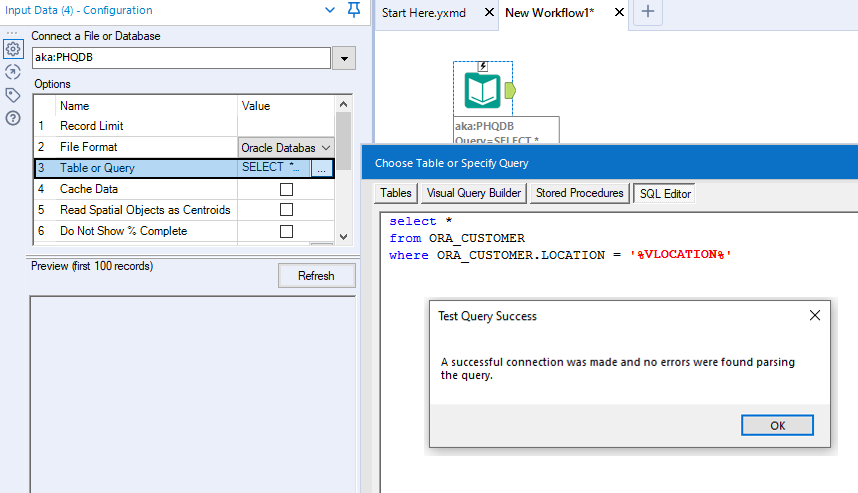Close the Start Here.yxmd tab
Viewport: 858px width, 493px height.
pyautogui.click(x=489, y=12)
